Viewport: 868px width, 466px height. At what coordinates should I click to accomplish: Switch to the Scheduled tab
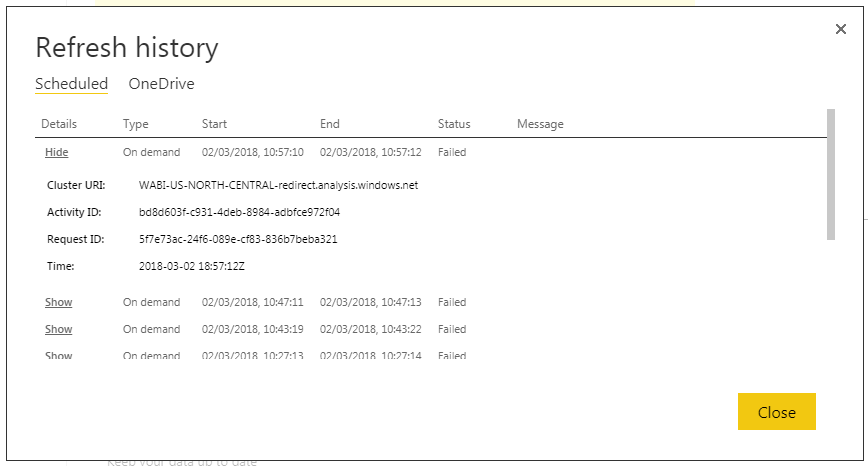[x=71, y=84]
